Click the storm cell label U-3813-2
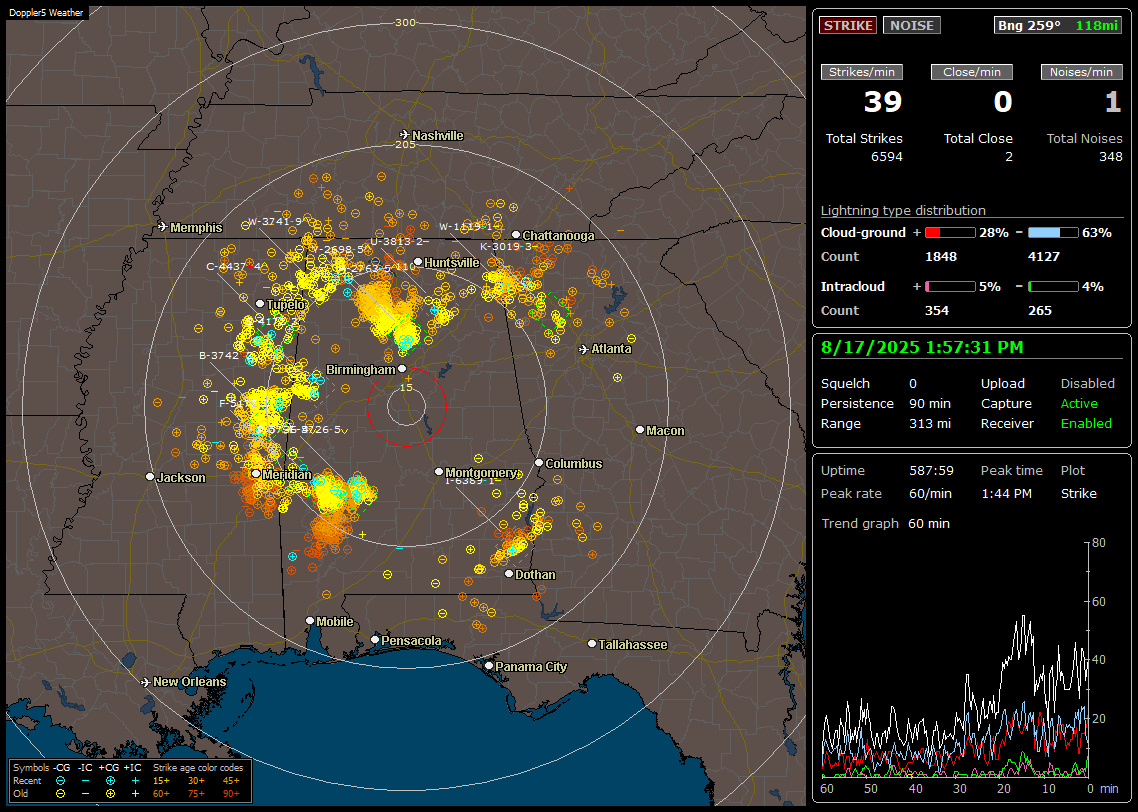The width and height of the screenshot is (1138, 812). click(x=396, y=242)
